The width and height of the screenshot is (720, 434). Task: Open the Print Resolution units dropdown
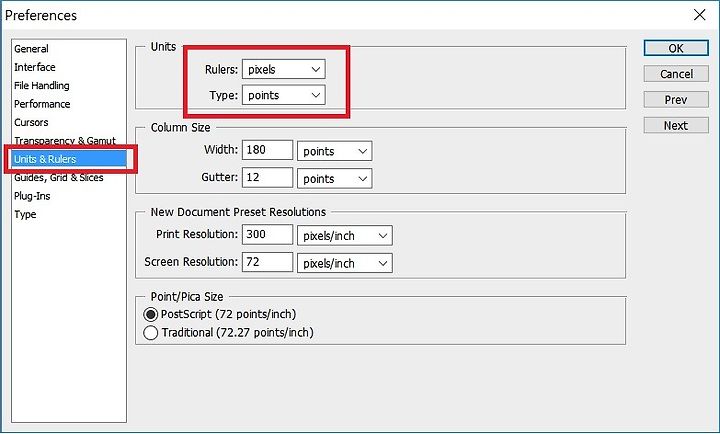[345, 236]
